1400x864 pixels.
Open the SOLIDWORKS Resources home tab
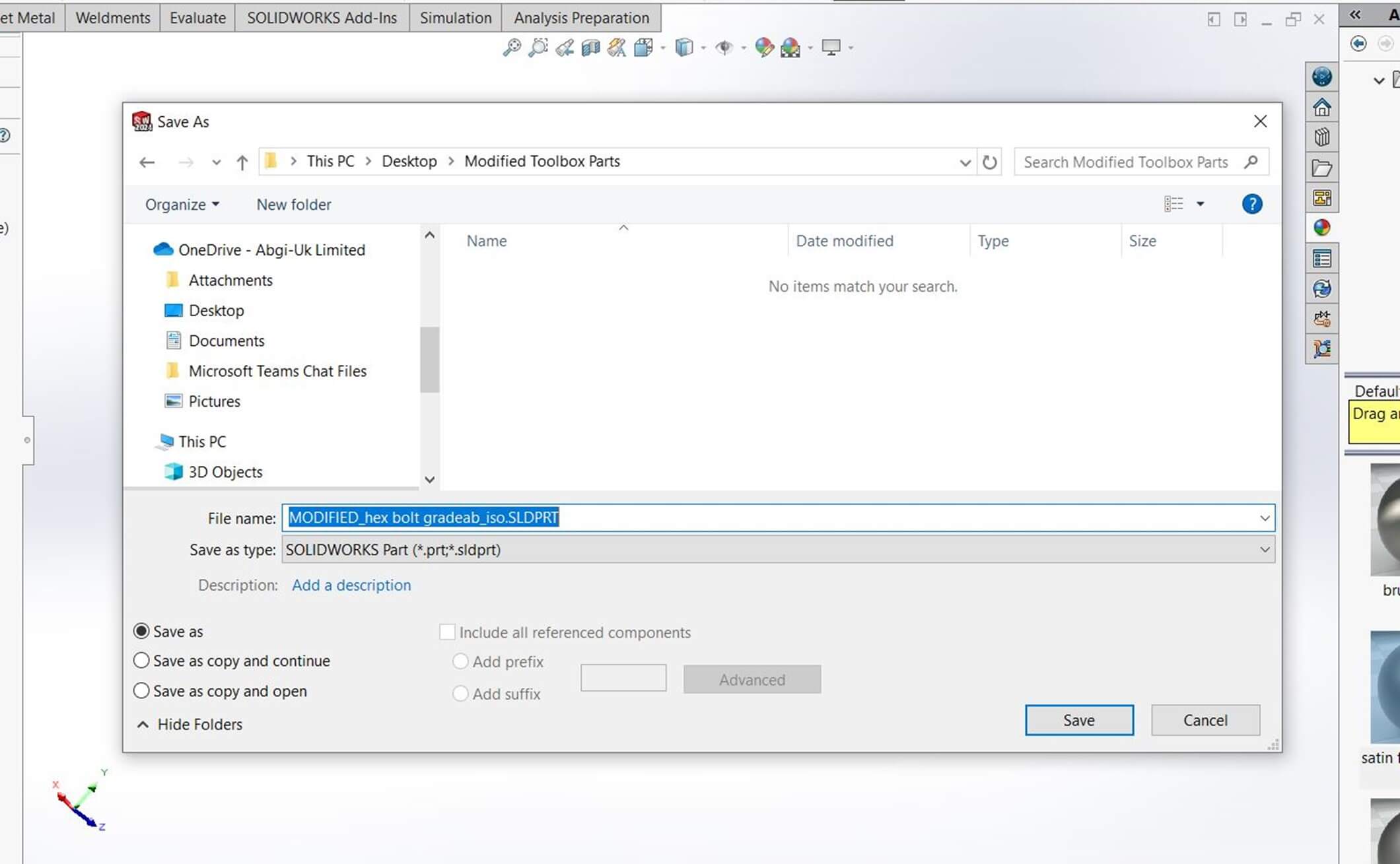pos(1322,107)
